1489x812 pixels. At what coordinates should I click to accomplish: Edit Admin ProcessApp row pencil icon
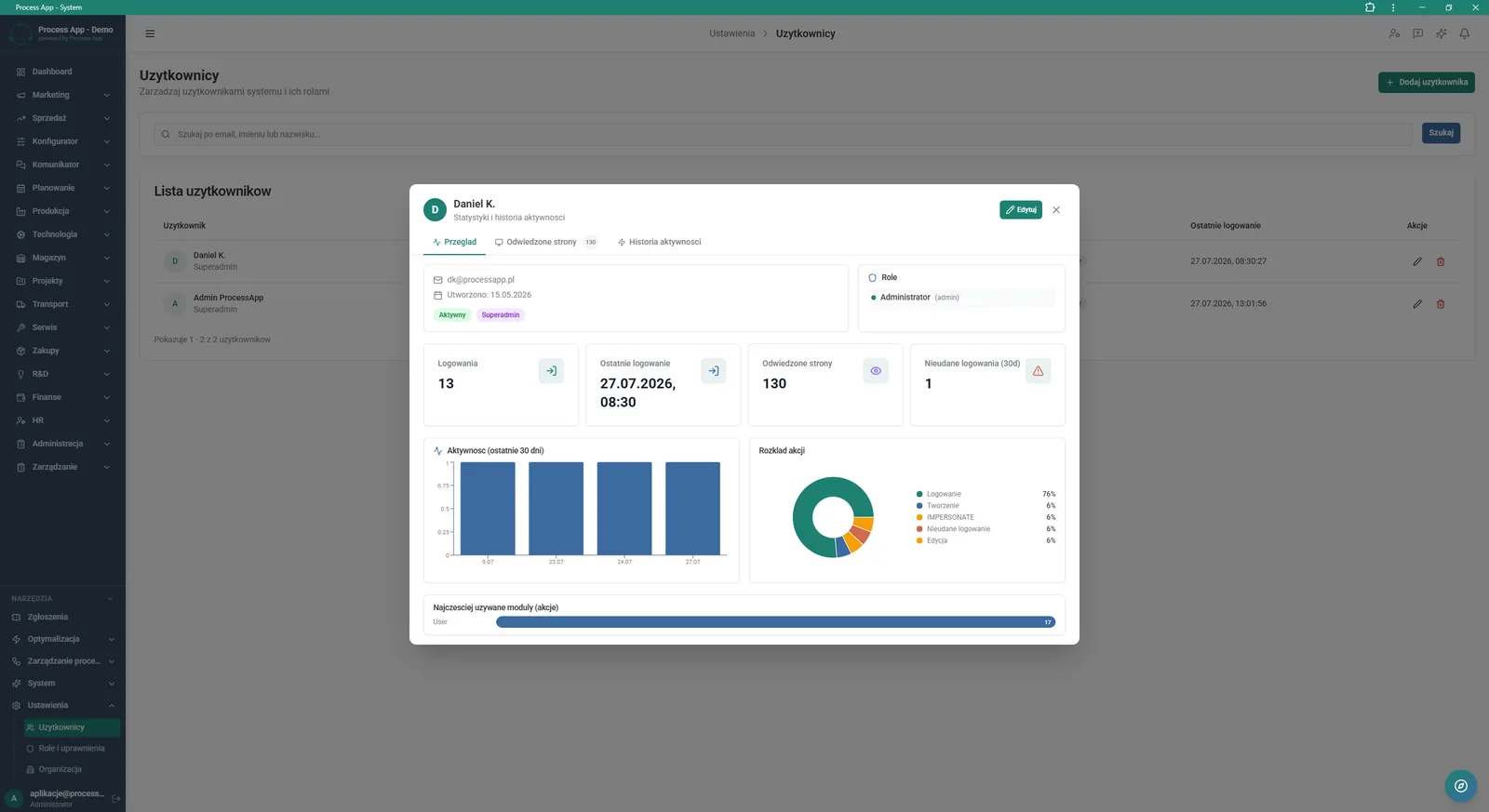pyautogui.click(x=1417, y=304)
